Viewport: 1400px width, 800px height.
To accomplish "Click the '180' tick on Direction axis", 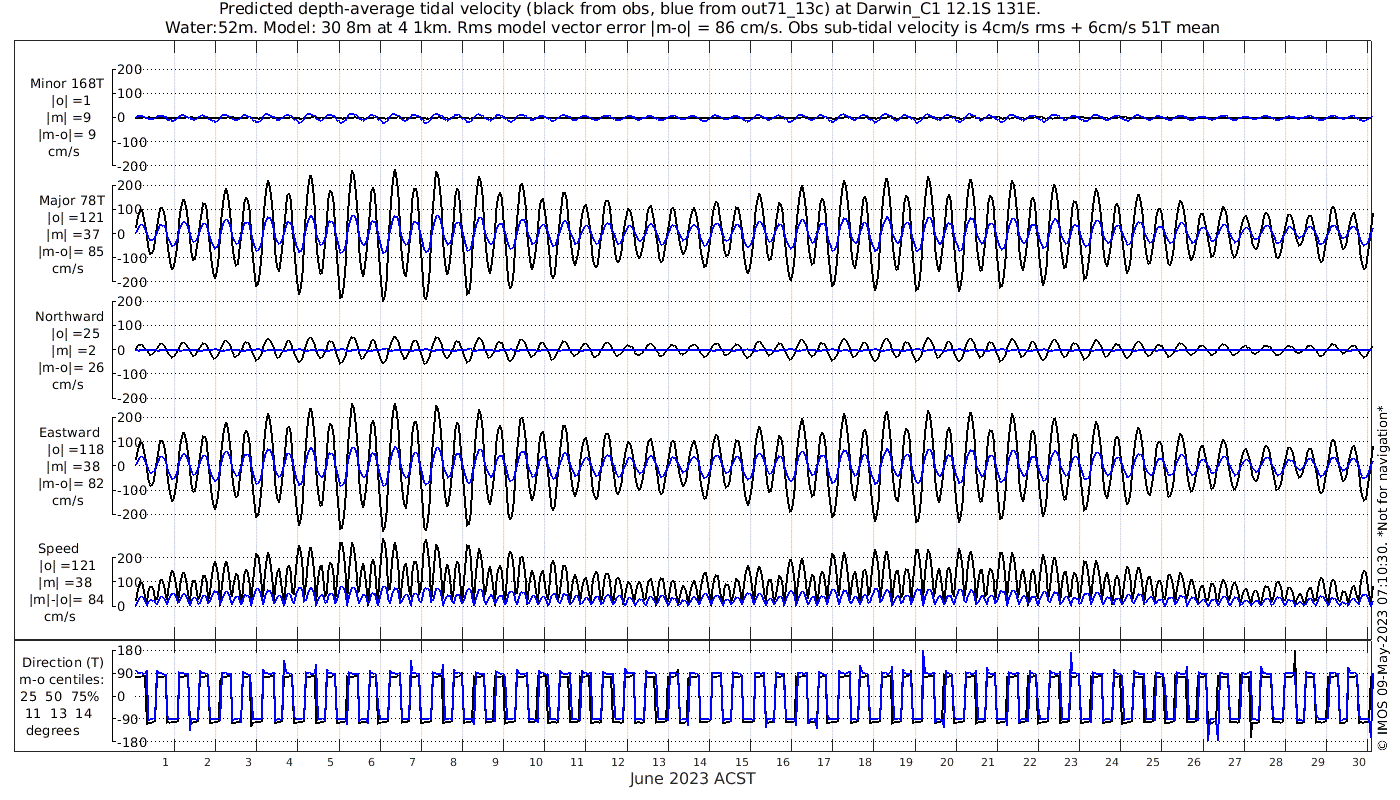I will [x=130, y=651].
